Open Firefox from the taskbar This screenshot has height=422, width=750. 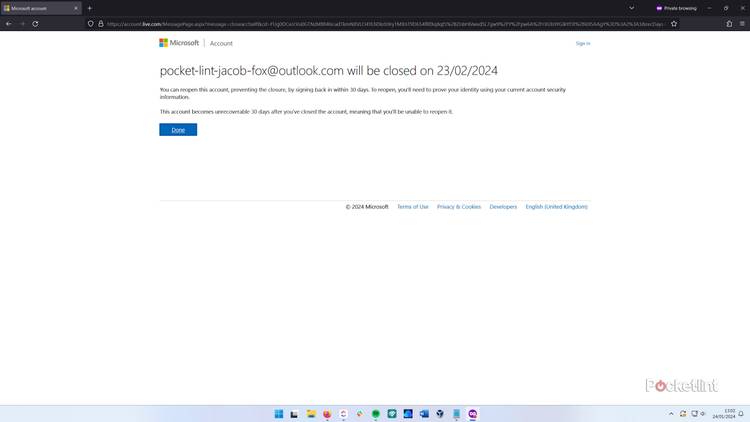click(327, 414)
